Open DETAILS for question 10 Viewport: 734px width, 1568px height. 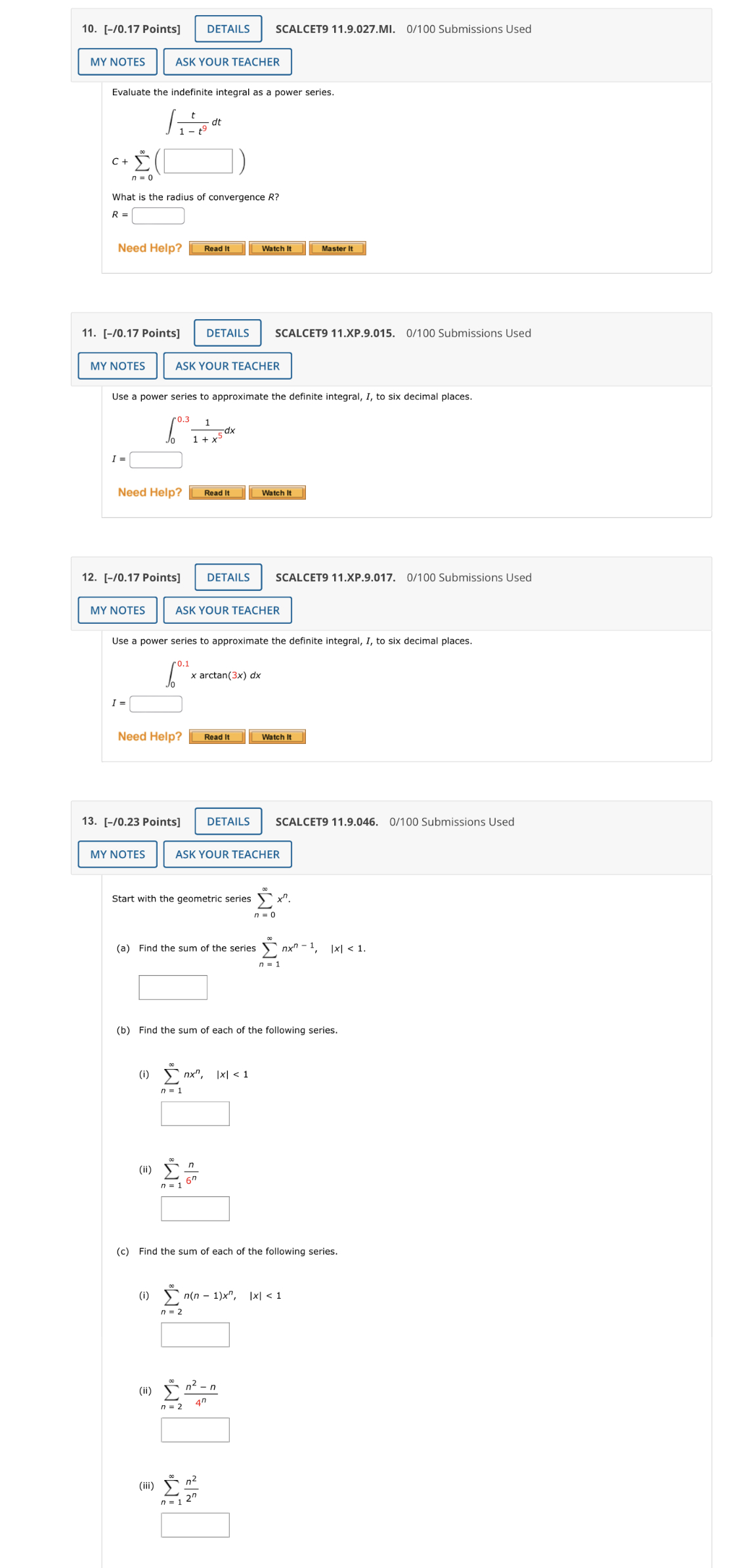[x=227, y=28]
